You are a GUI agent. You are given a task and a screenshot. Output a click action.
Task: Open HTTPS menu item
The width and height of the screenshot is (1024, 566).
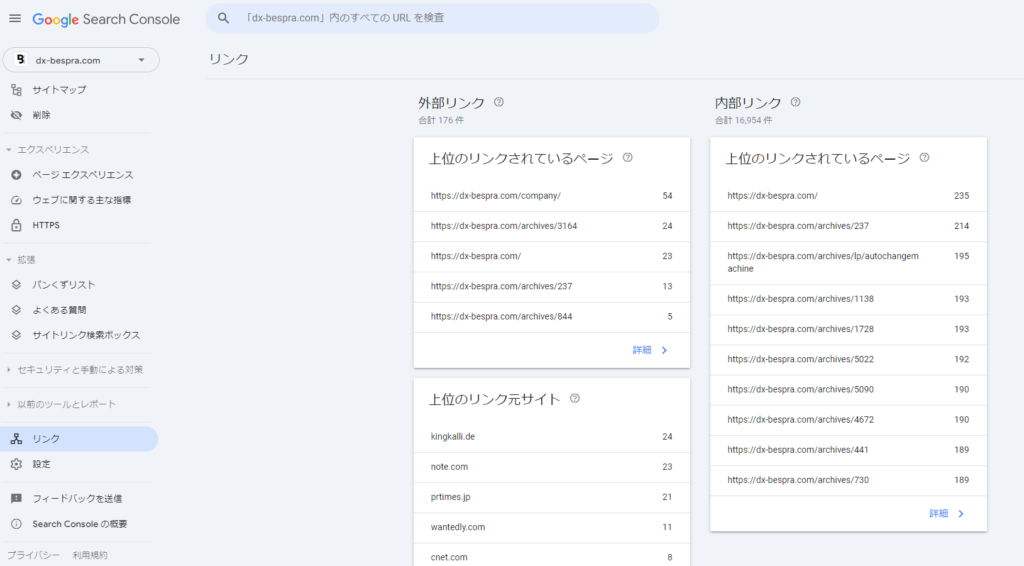click(79, 225)
